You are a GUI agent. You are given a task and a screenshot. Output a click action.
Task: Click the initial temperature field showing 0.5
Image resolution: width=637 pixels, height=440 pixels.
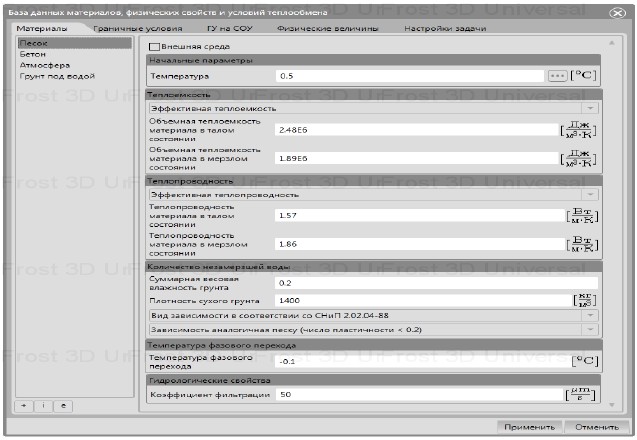pyautogui.click(x=410, y=76)
